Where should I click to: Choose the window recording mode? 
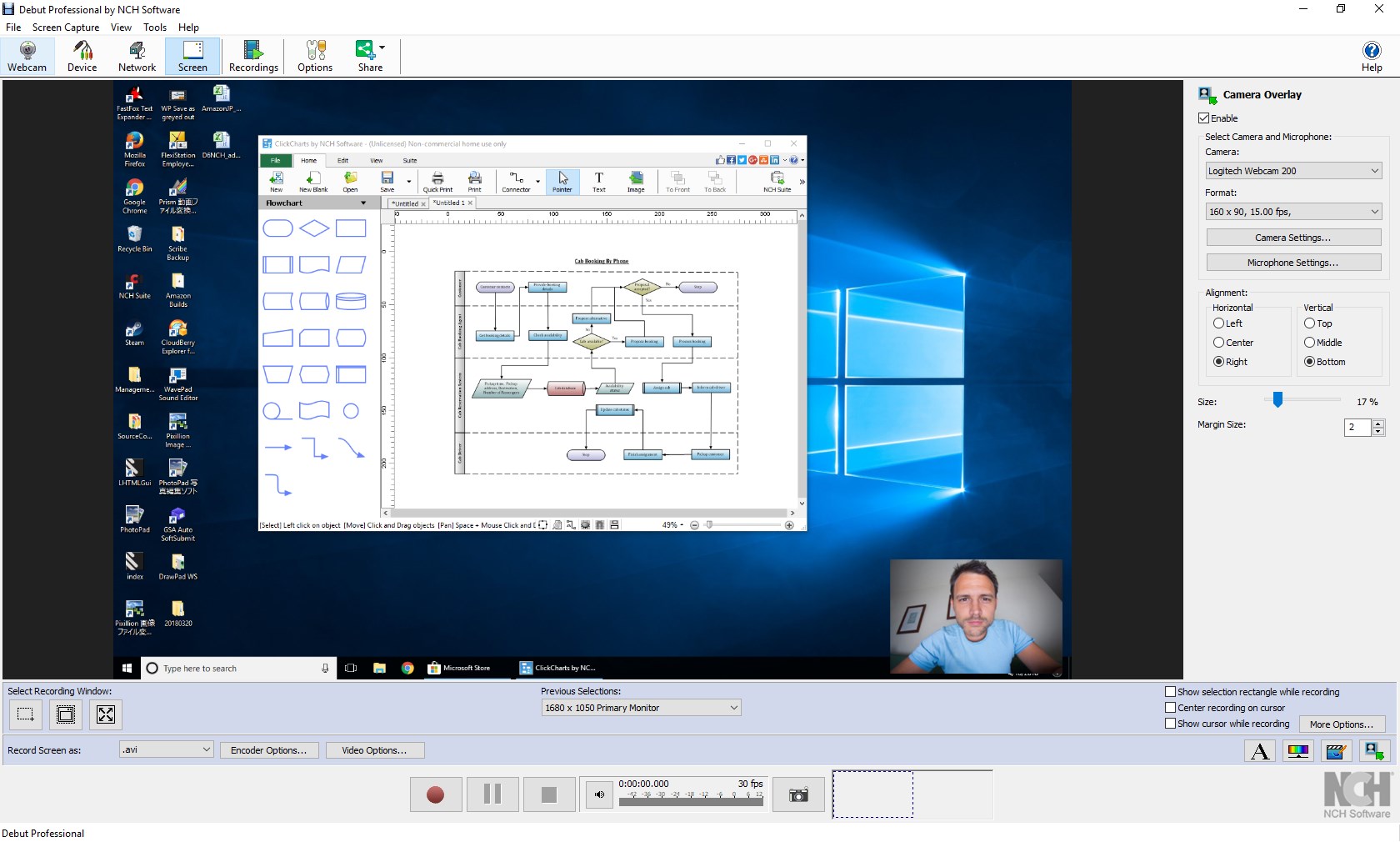coord(66,714)
